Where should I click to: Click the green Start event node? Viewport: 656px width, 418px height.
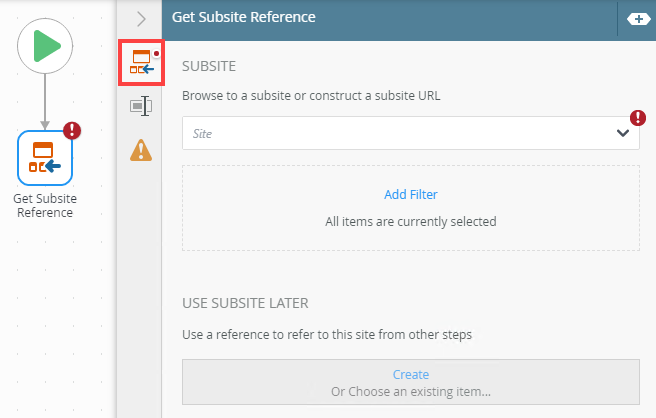click(45, 46)
